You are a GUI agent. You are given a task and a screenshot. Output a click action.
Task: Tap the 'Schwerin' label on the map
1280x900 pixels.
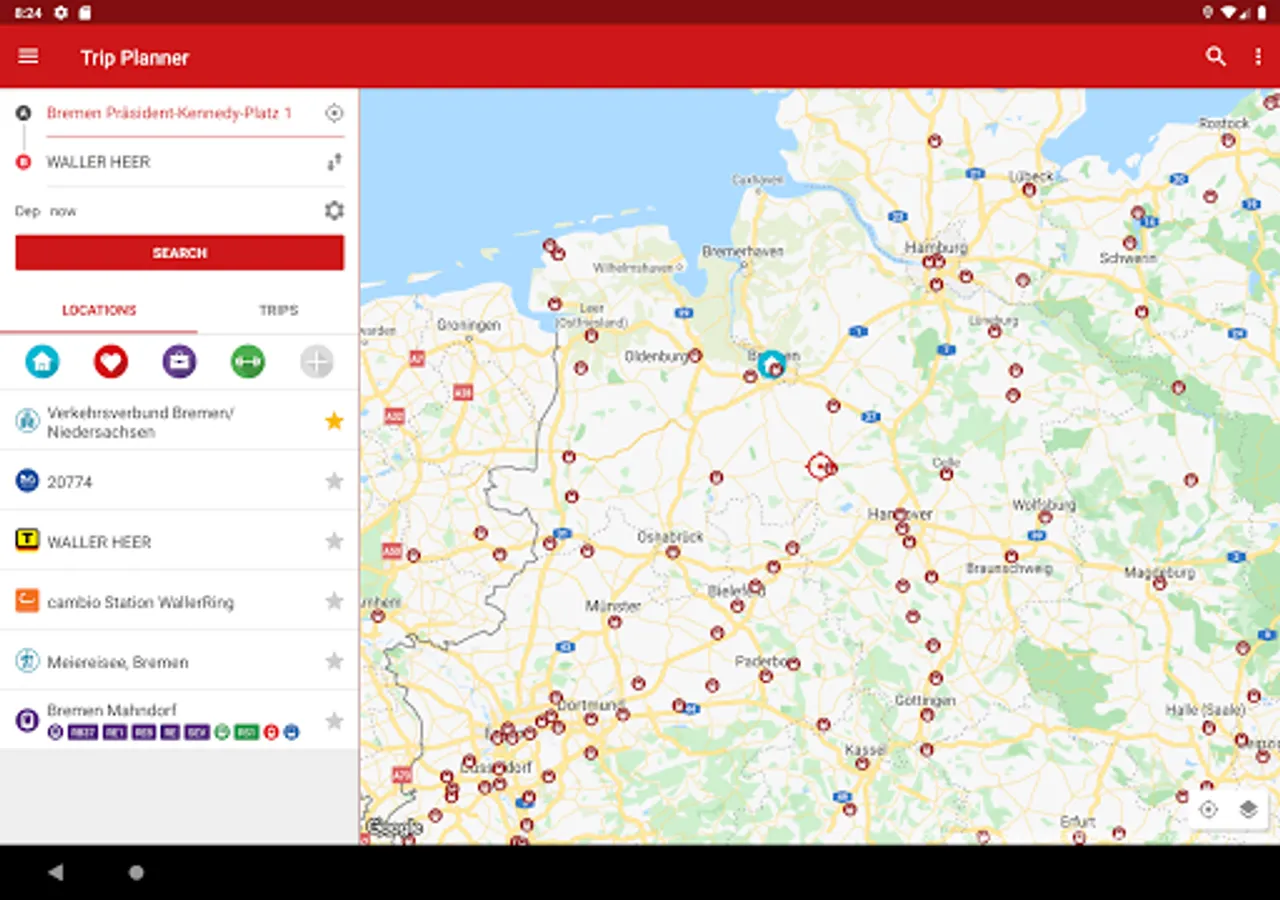[x=1128, y=257]
